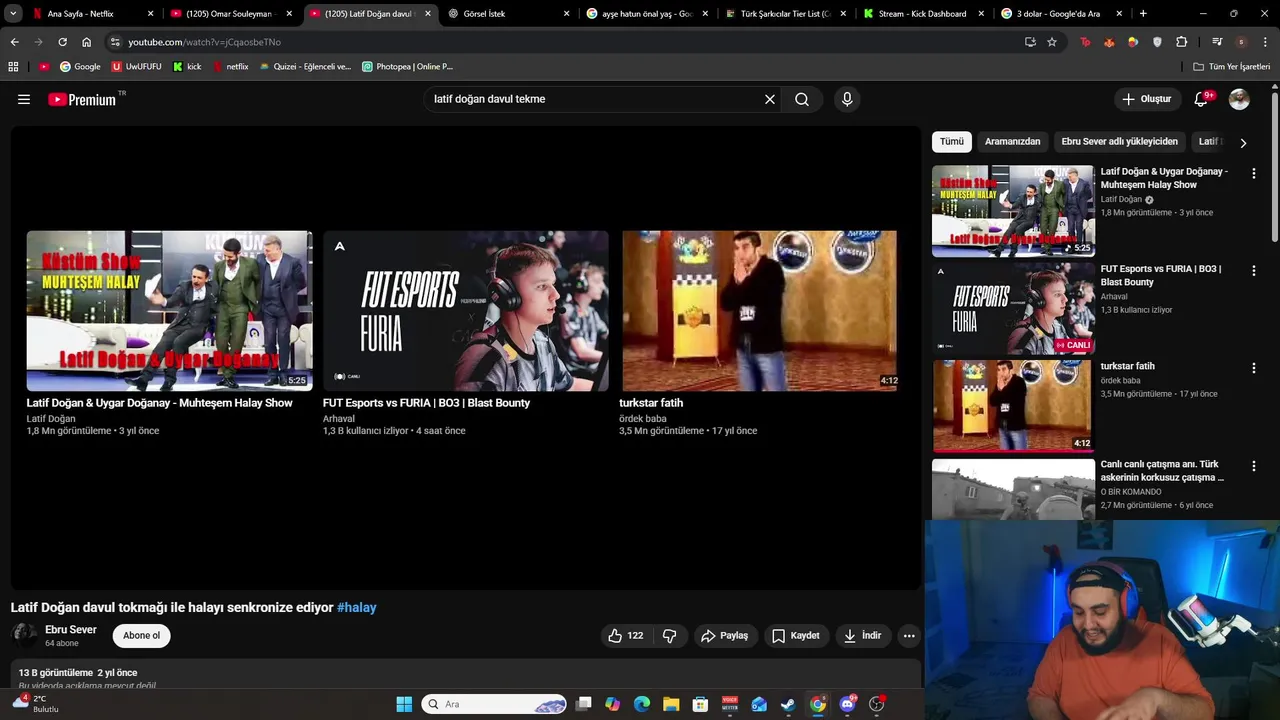Switch to Türk Şarkıcılar Tier List tab
Image resolution: width=1280 pixels, height=720 pixels.
[x=787, y=14]
